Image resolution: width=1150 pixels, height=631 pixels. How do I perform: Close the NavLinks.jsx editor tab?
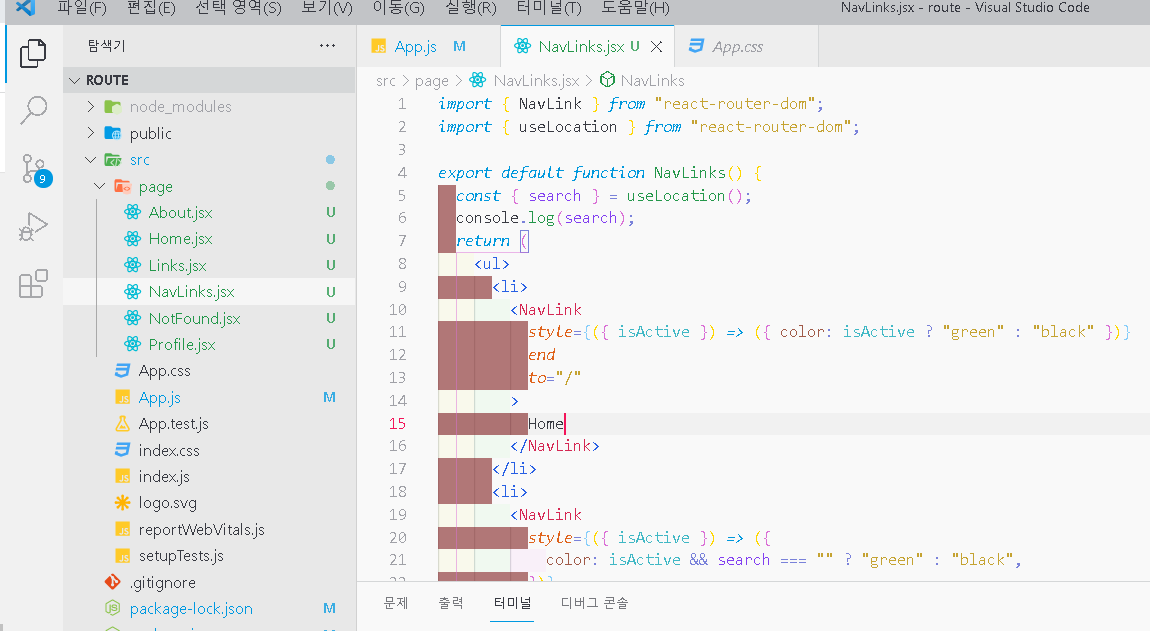point(656,46)
